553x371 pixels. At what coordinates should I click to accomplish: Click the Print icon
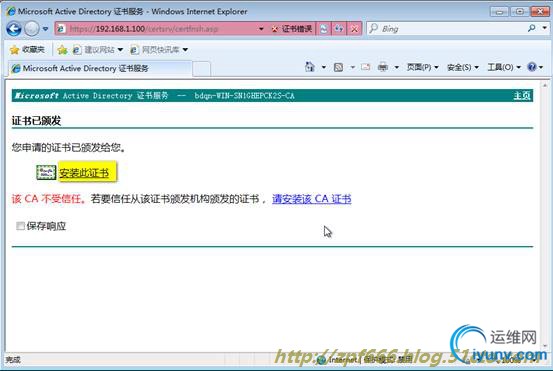pos(383,67)
